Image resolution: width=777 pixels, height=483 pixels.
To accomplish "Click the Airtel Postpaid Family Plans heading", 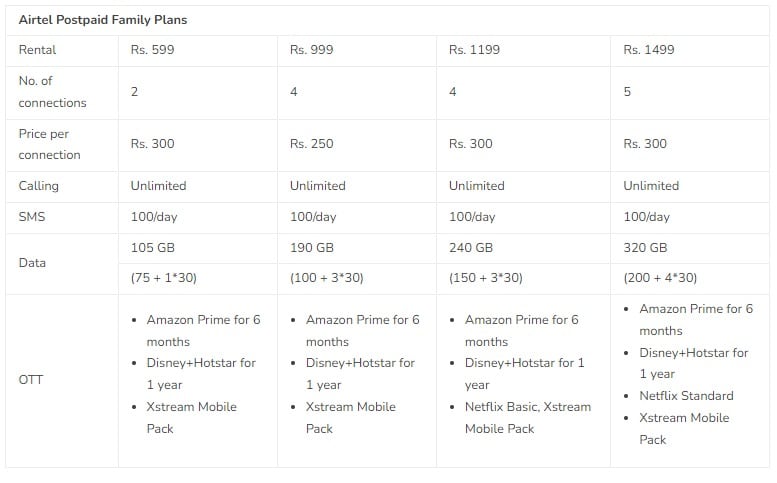I will click(x=103, y=20).
